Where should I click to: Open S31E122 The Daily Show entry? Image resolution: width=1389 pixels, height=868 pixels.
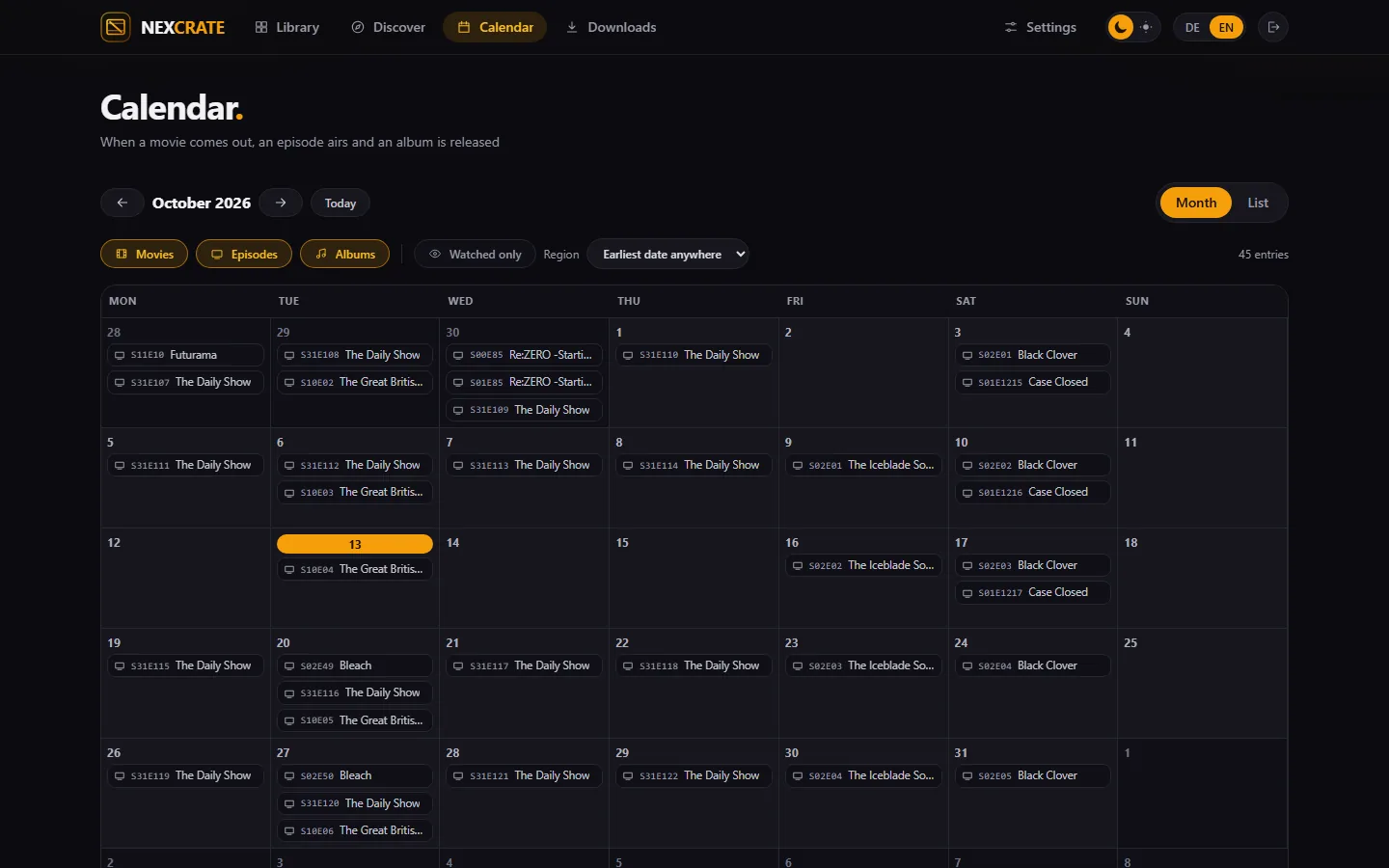click(x=694, y=775)
